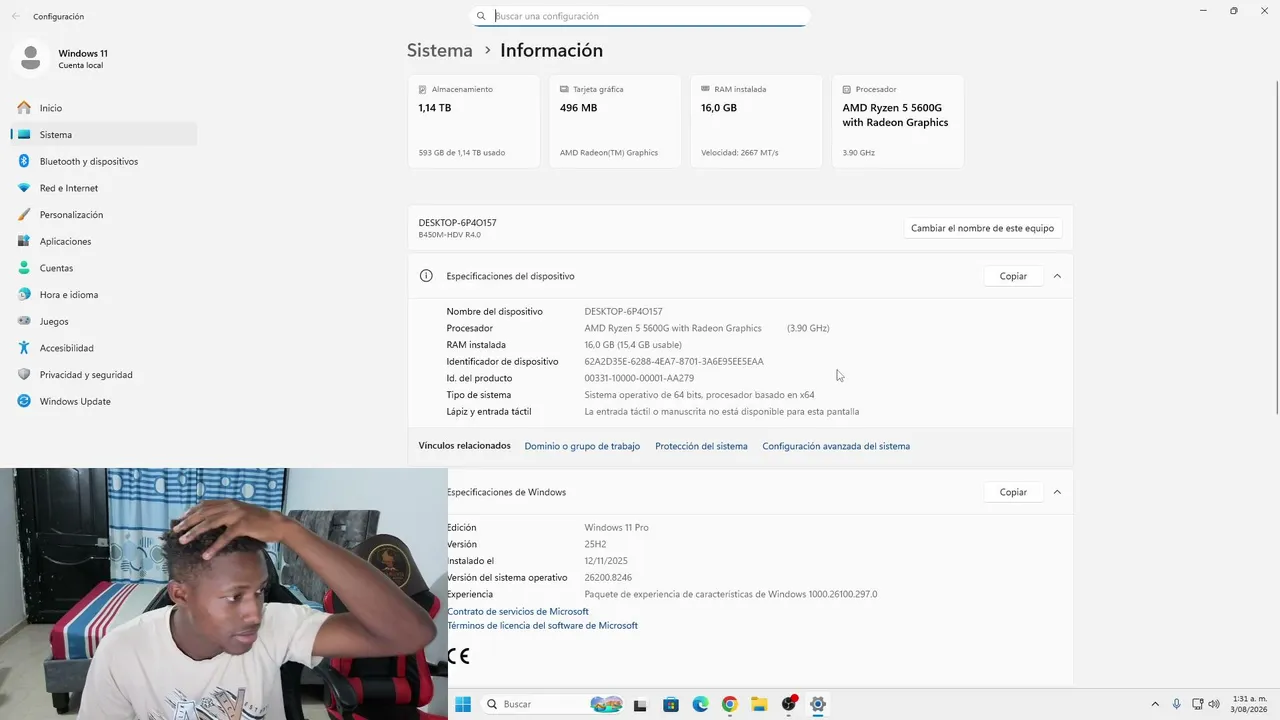Click the magnifier icon in settings search
Image resolution: width=1280 pixels, height=720 pixels.
click(x=481, y=16)
